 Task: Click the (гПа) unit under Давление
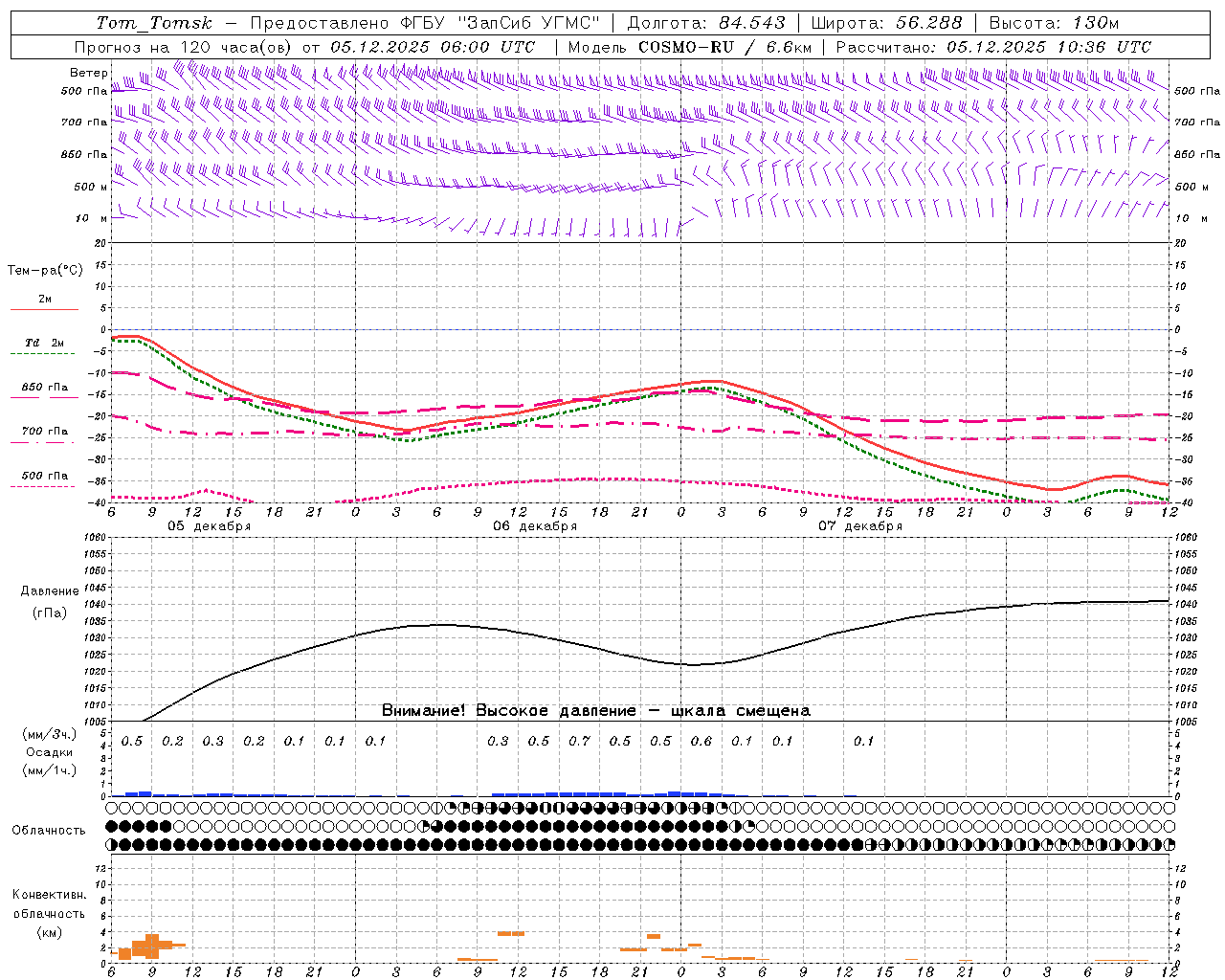pyautogui.click(x=50, y=613)
